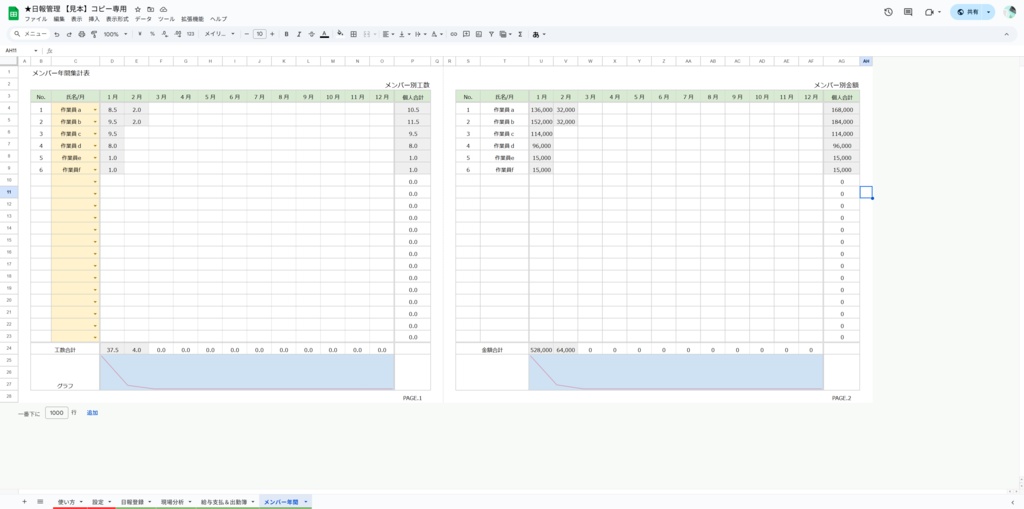1024x509 pixels.
Task: Decrease decimal places
Action: tap(165, 34)
